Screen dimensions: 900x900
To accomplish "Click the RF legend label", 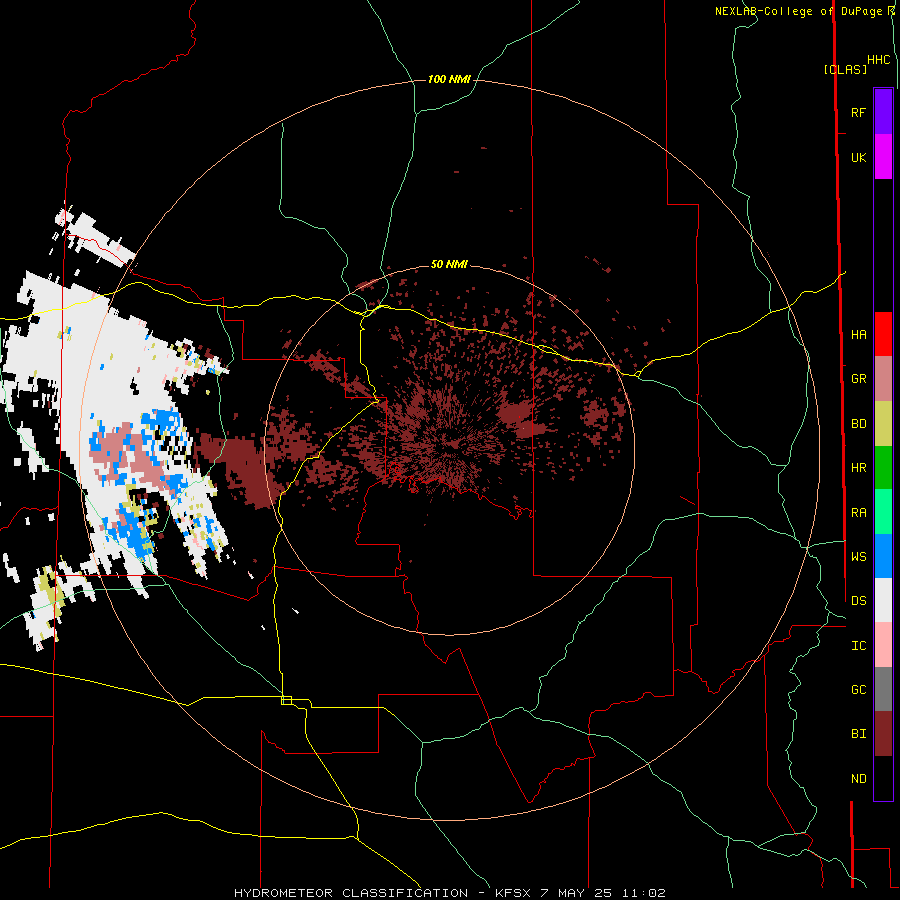I will click(858, 112).
